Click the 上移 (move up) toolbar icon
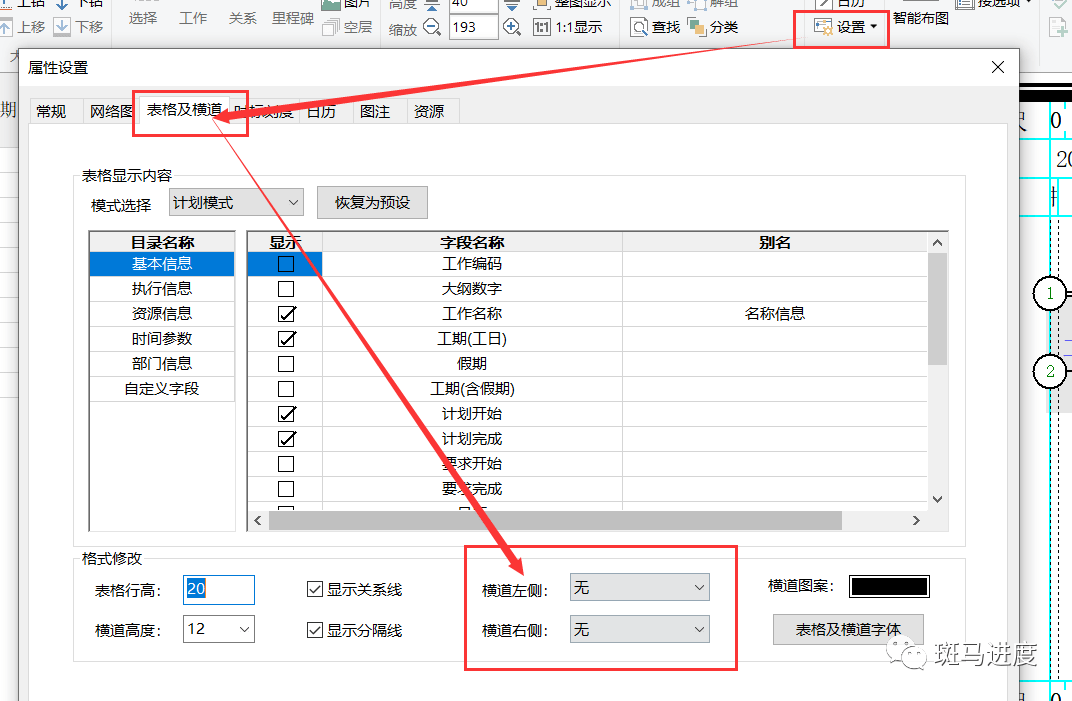 (7, 27)
